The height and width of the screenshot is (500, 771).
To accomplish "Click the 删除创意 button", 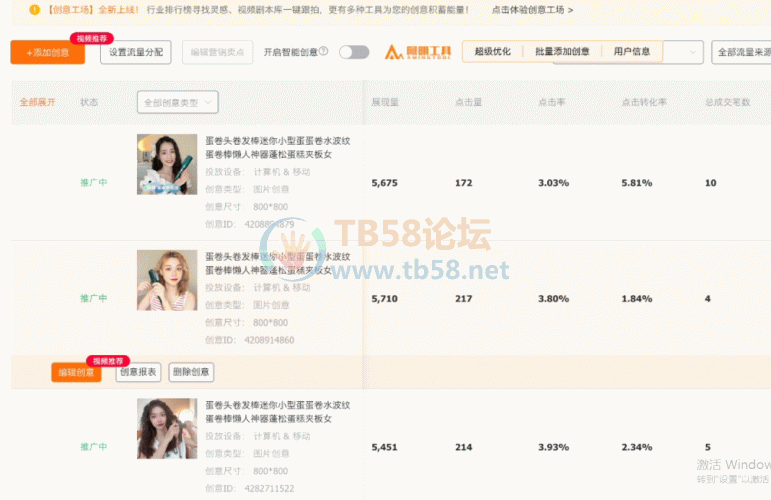I will 191,372.
